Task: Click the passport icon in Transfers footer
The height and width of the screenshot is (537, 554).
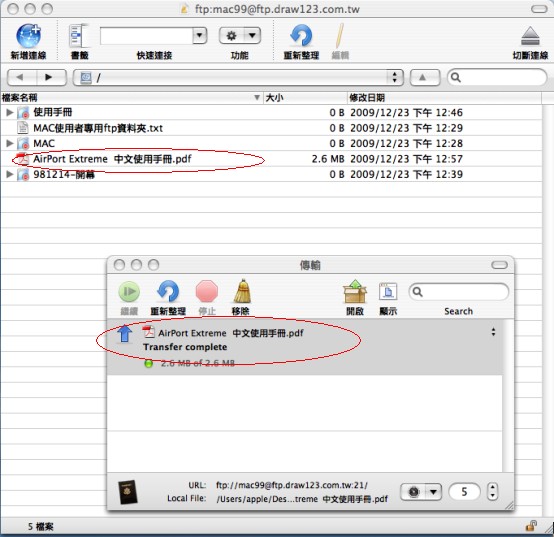Action: tap(128, 492)
